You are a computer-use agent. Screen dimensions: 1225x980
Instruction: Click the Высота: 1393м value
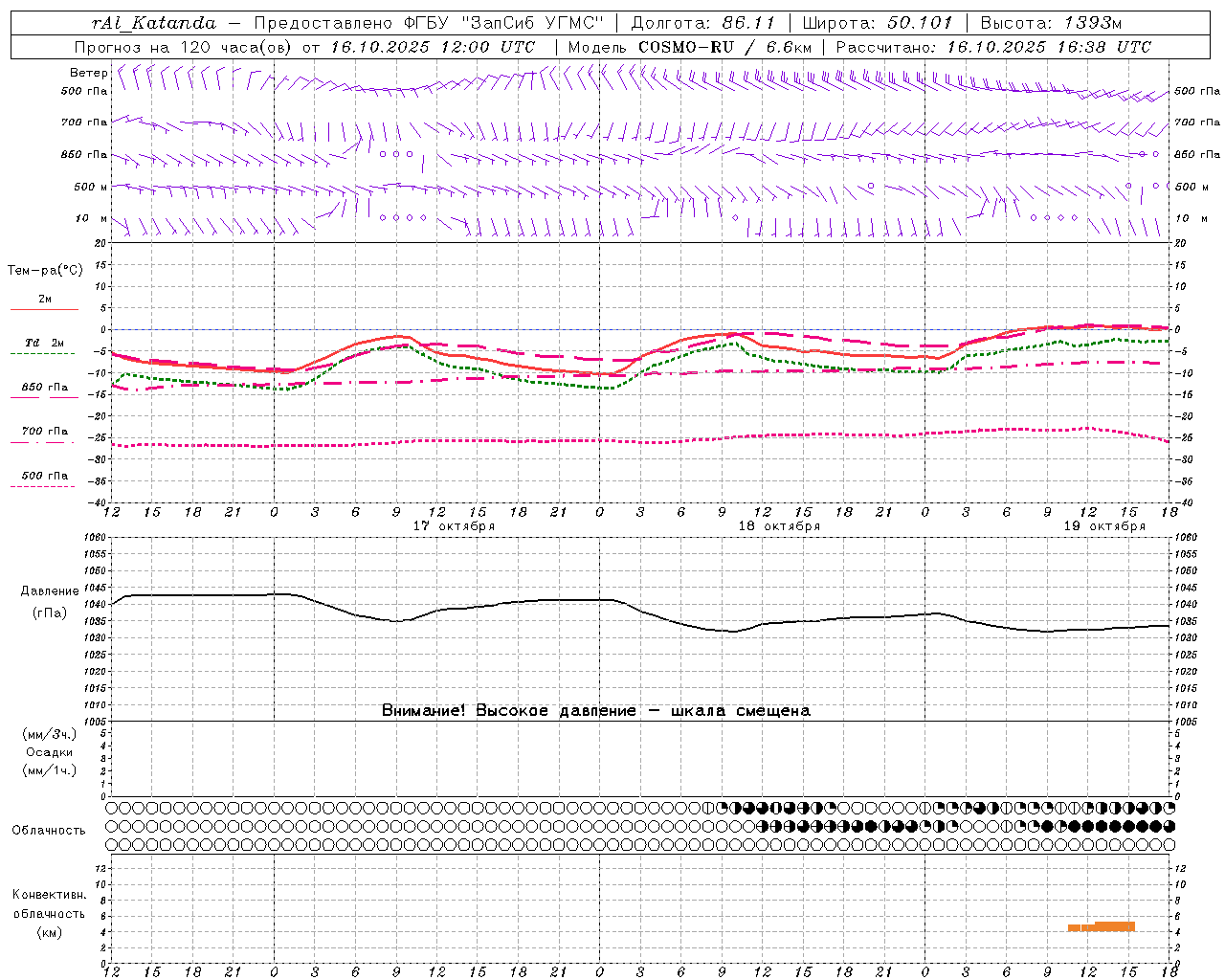coord(1051,23)
